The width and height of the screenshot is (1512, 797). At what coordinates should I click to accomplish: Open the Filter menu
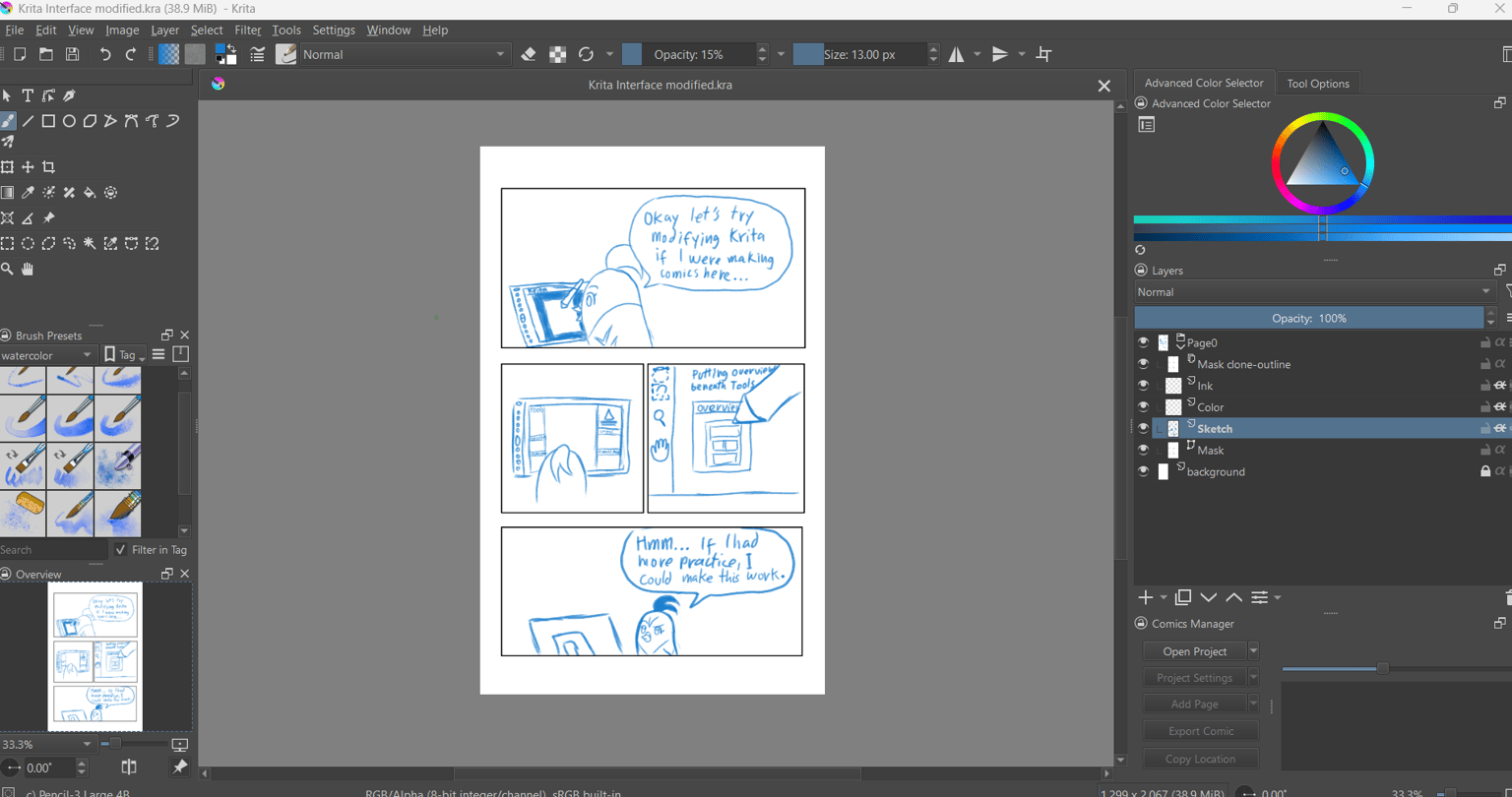248,31
